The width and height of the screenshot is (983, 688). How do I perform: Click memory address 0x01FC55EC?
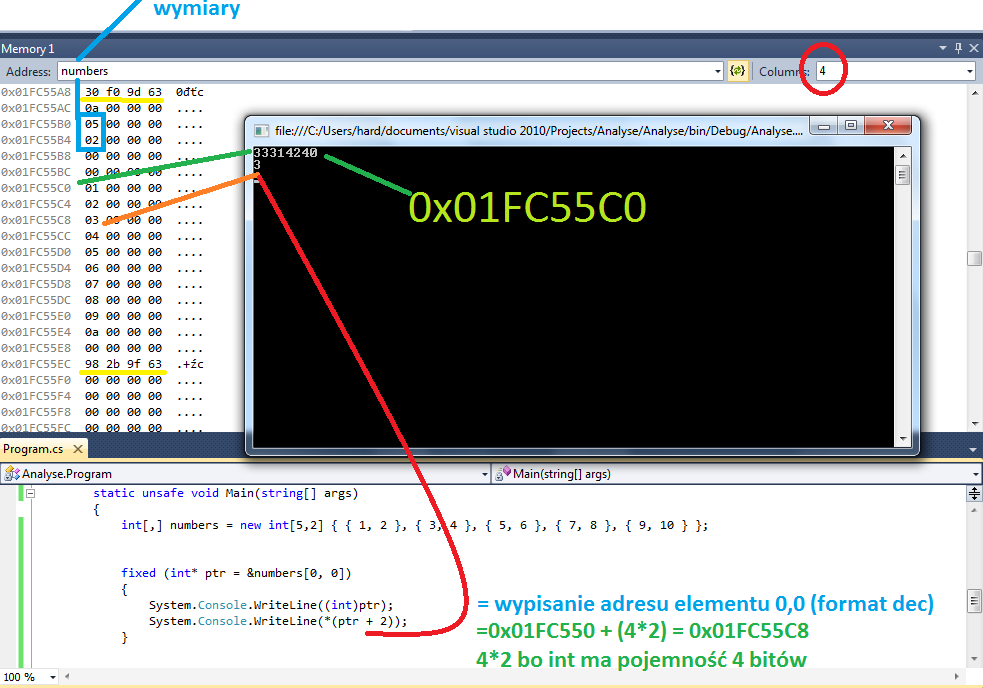[36, 364]
